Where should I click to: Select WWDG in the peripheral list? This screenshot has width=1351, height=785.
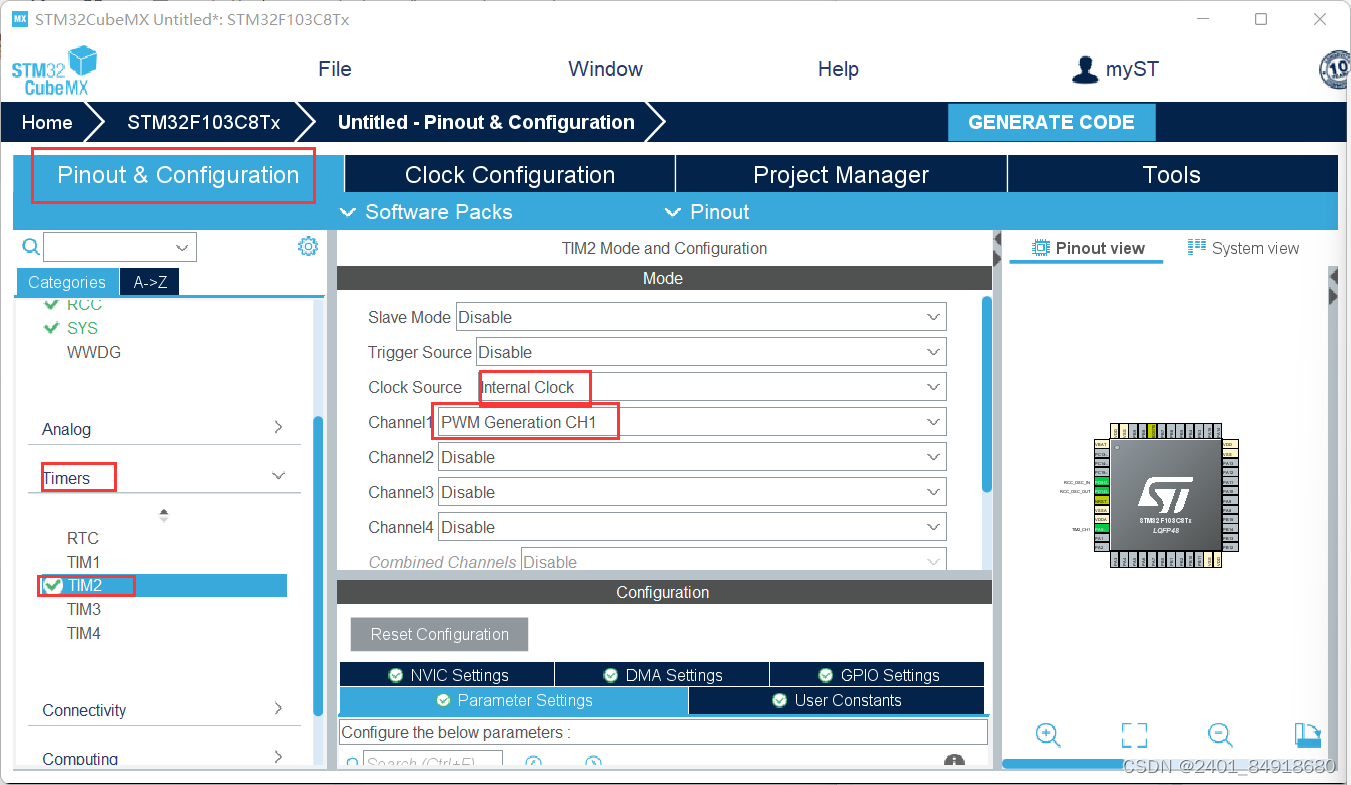(94, 352)
